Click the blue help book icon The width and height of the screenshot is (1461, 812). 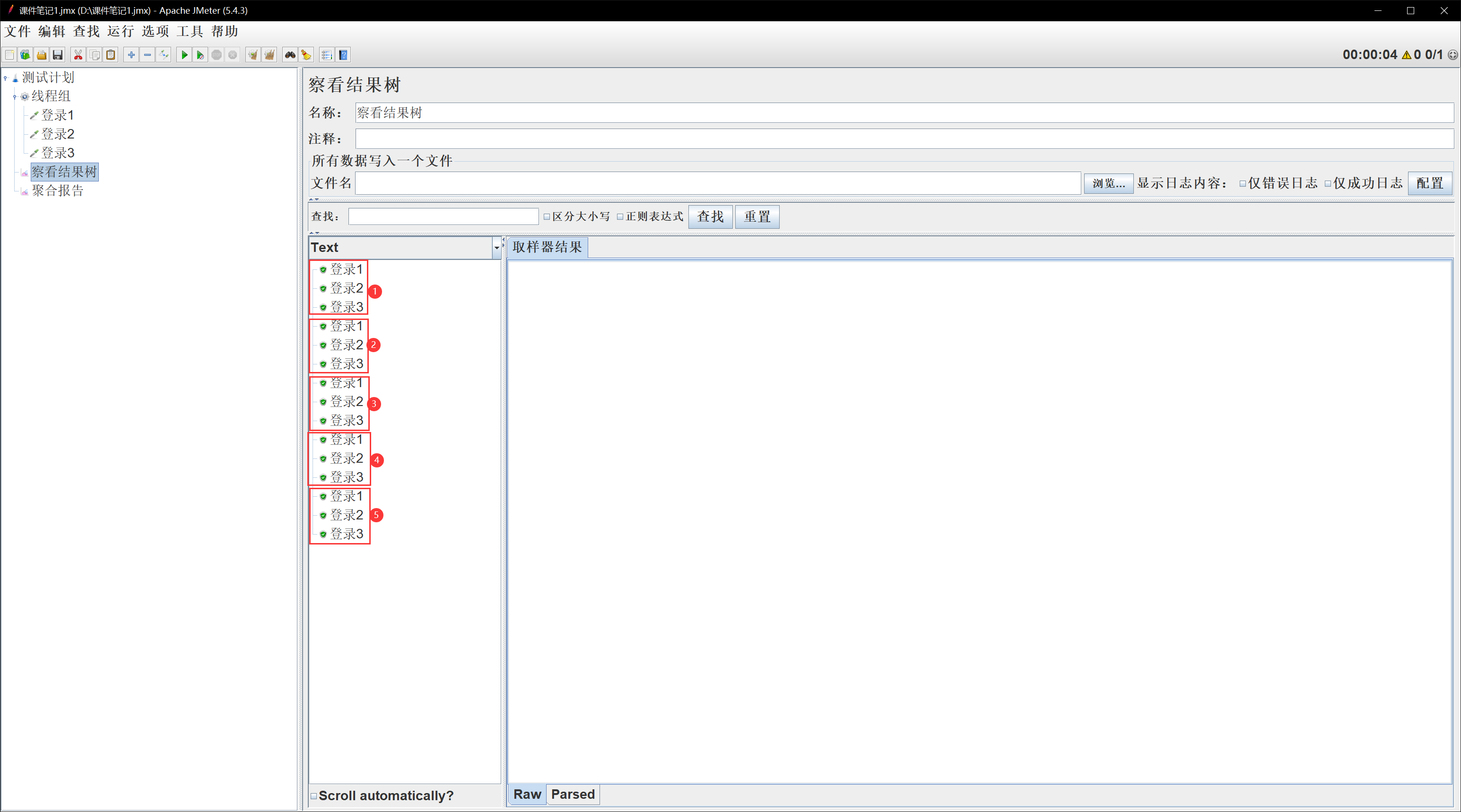click(343, 55)
